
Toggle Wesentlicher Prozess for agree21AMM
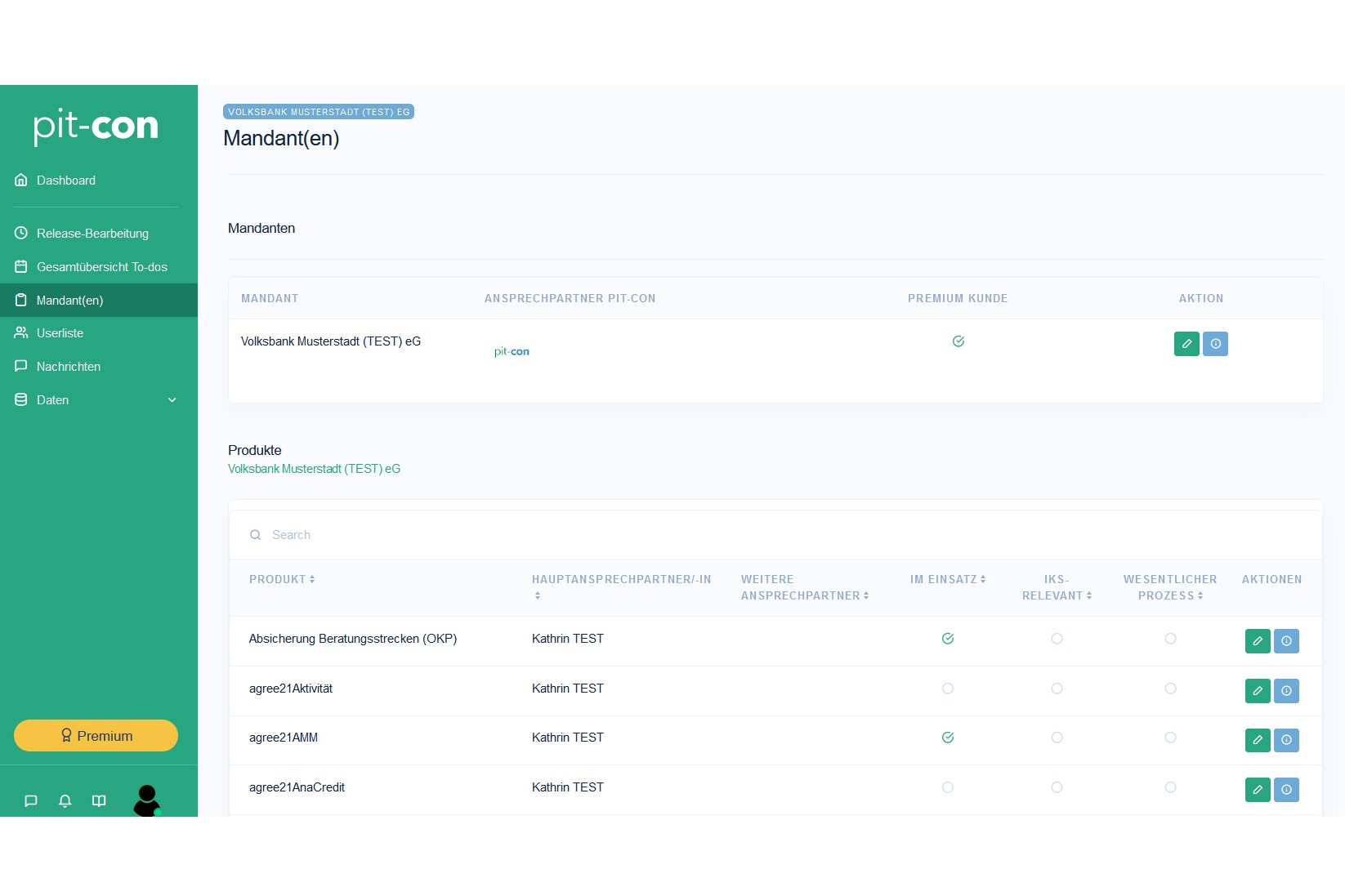1170,738
